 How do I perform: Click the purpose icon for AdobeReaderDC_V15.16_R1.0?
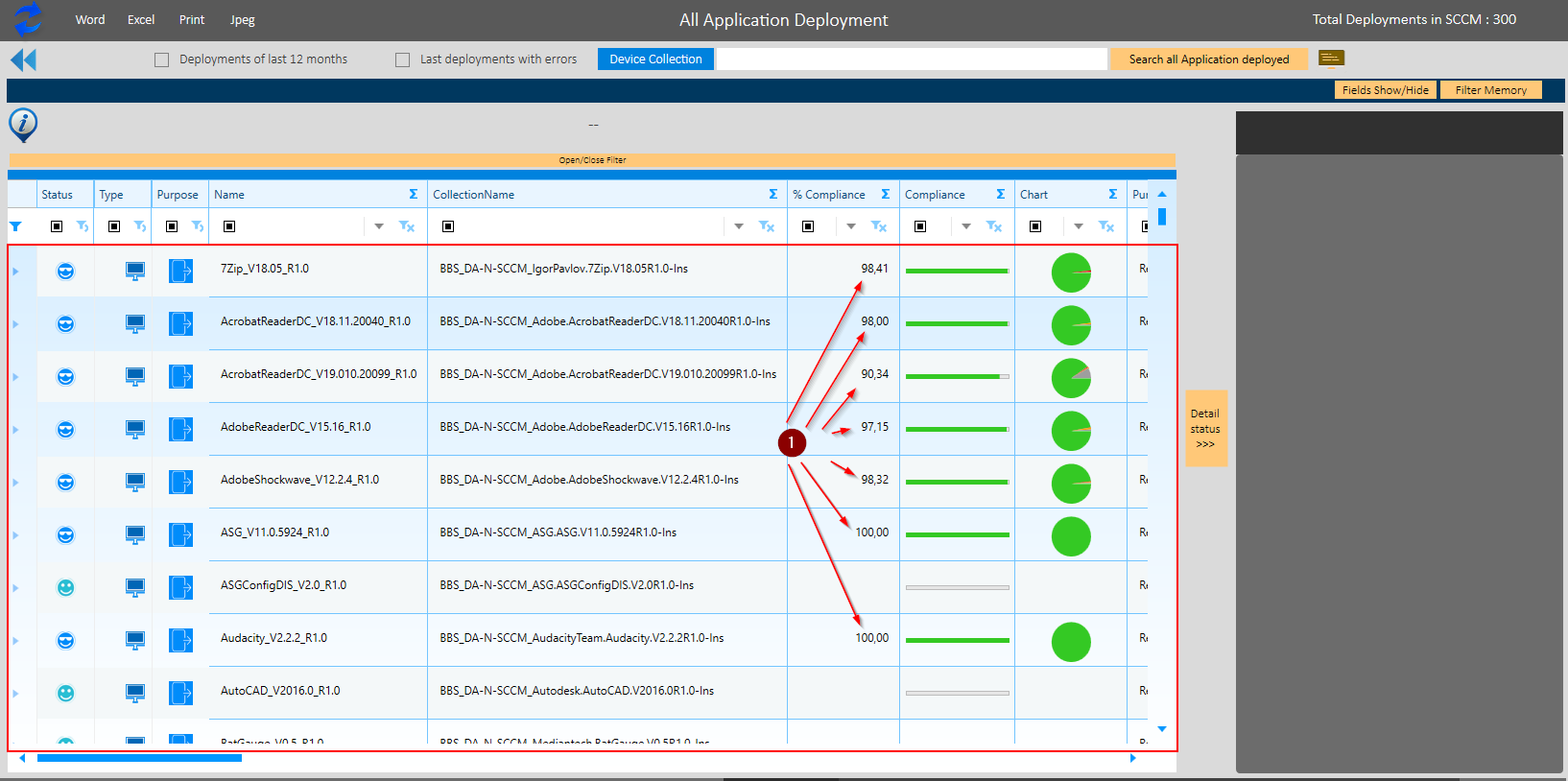[x=180, y=429]
